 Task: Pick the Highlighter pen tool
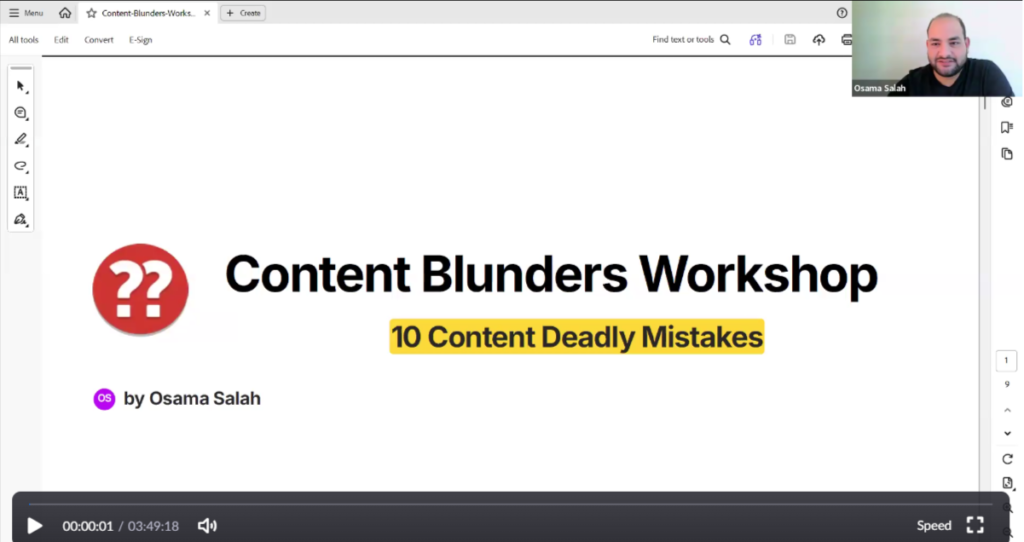pos(20,140)
